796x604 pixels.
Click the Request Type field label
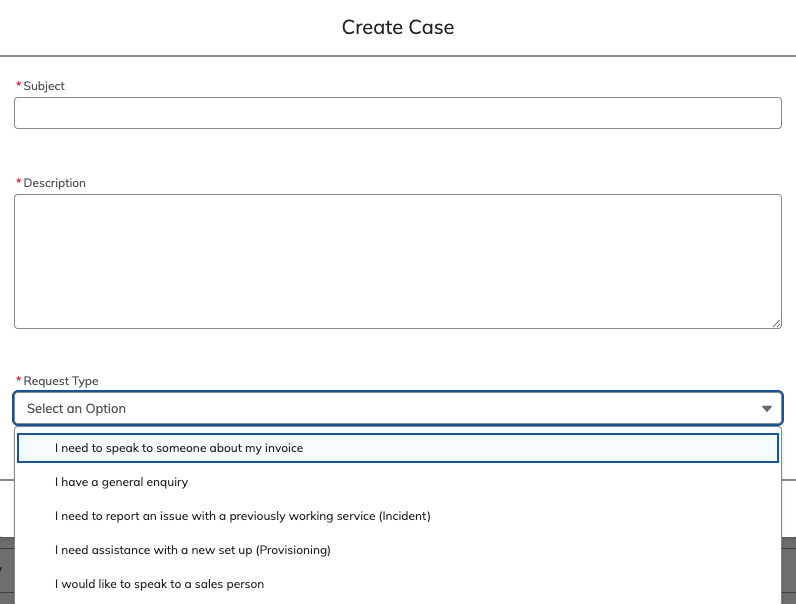61,381
